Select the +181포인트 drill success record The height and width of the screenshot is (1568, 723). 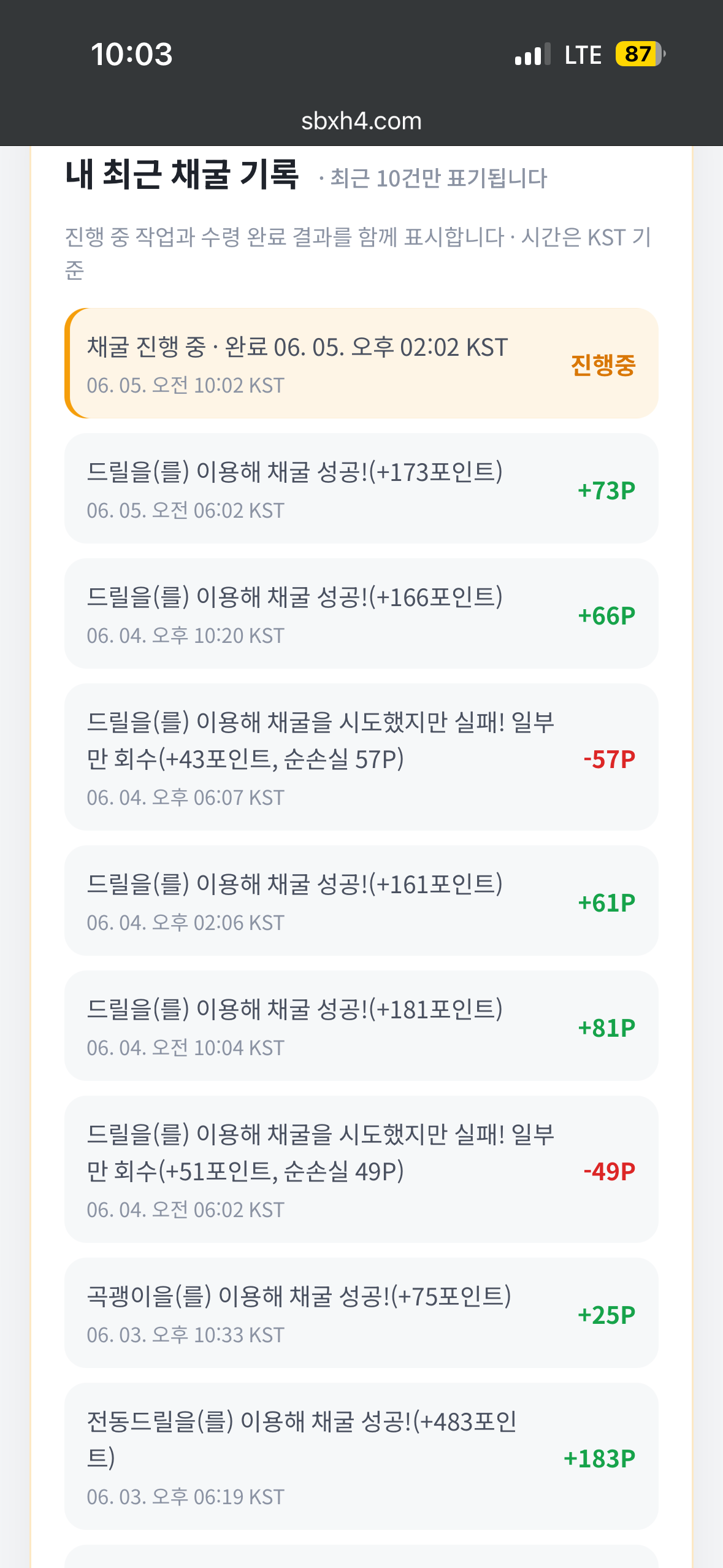pyautogui.click(x=361, y=1026)
